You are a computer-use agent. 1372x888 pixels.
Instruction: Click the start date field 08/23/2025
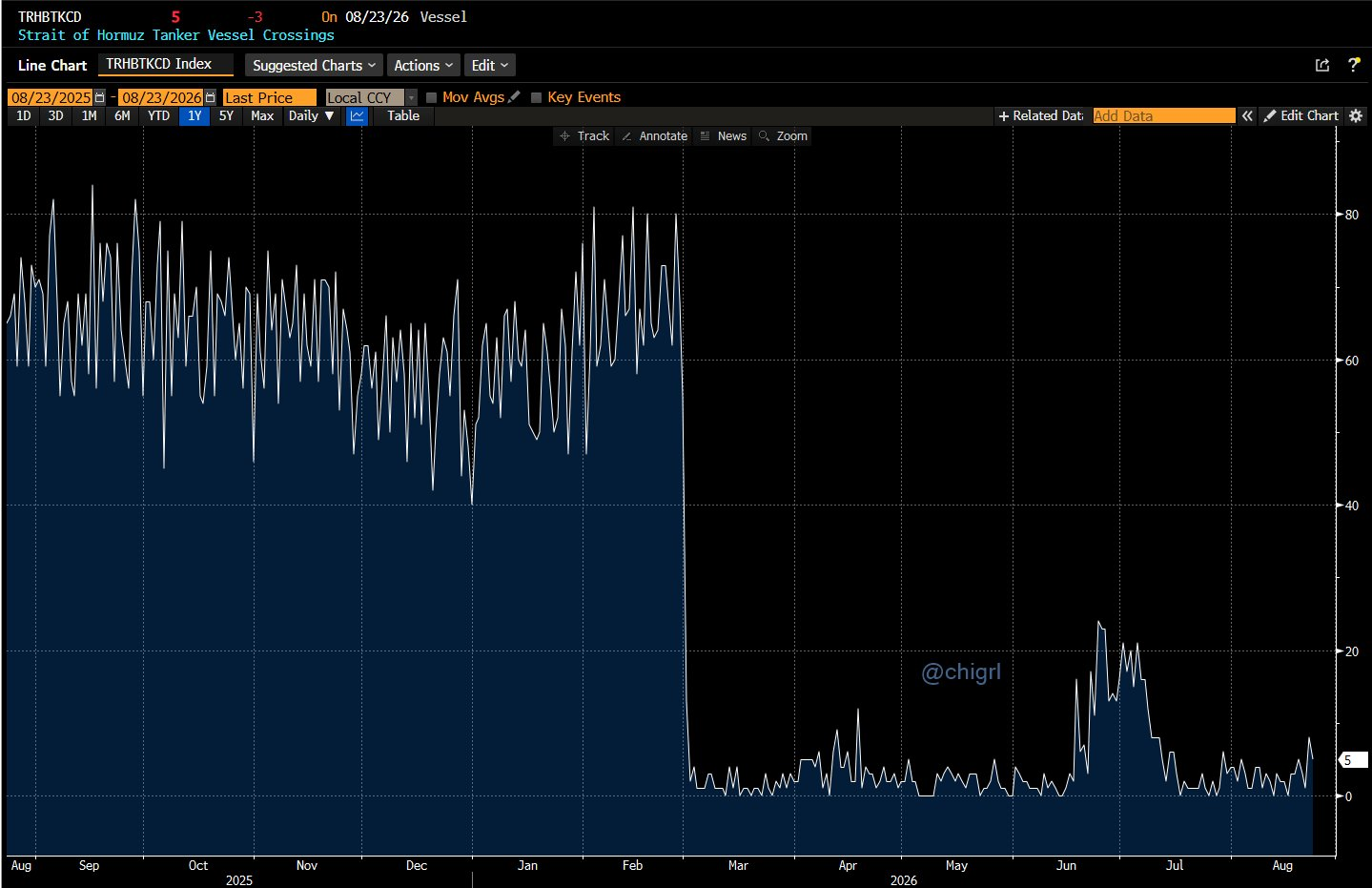51,97
